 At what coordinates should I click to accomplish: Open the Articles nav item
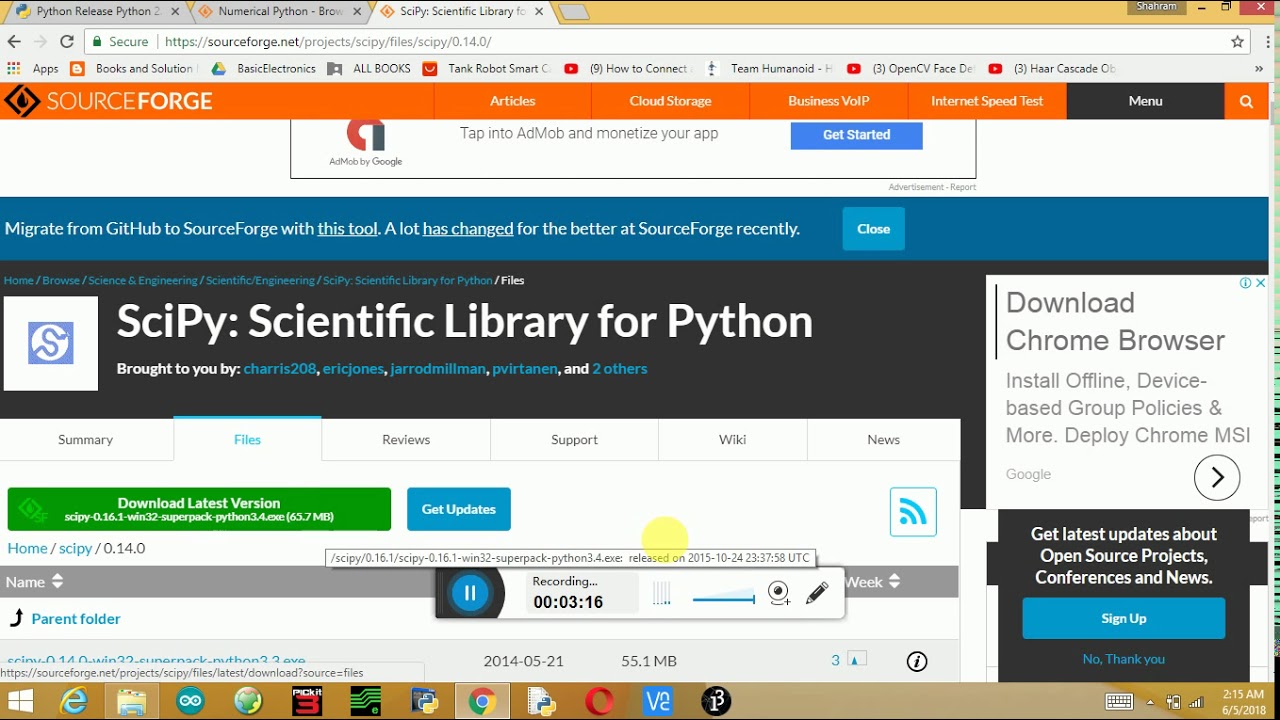click(513, 101)
